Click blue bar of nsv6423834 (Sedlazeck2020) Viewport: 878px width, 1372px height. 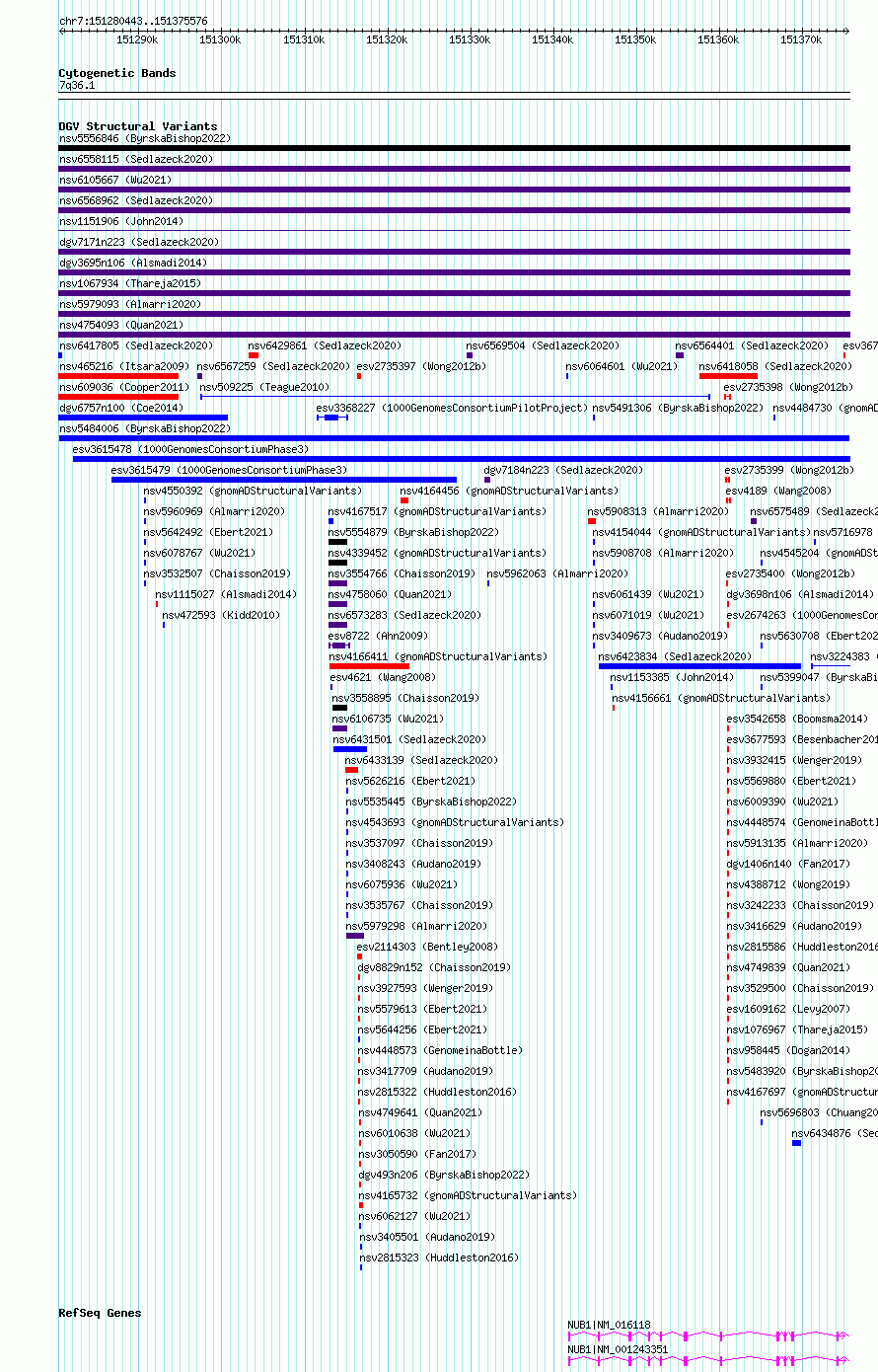coord(699,666)
